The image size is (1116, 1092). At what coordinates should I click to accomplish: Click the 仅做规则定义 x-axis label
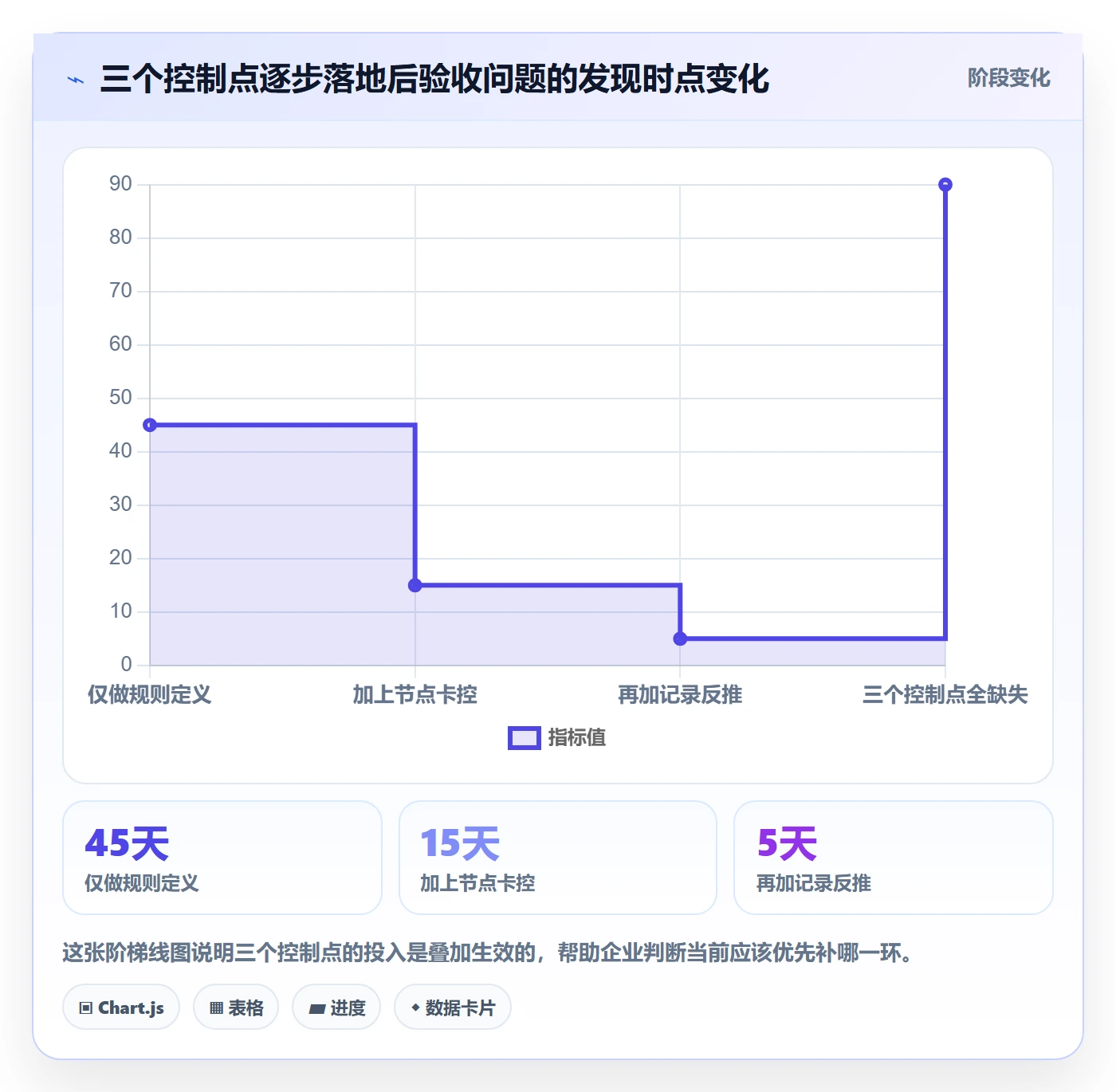[150, 695]
